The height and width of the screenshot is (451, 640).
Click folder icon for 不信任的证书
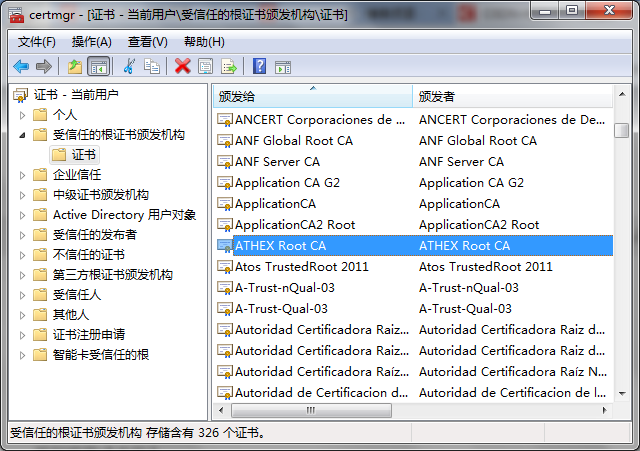[x=40, y=255]
